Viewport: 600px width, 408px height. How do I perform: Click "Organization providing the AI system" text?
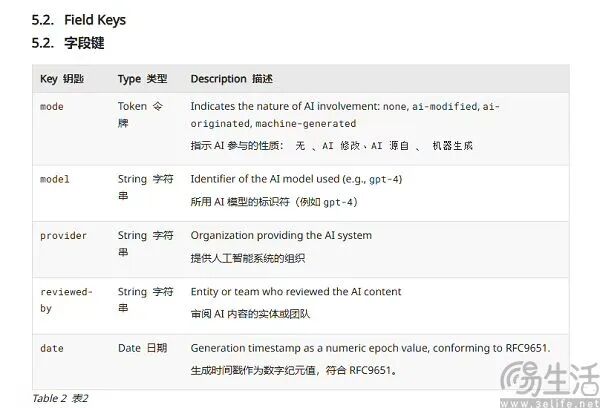[281, 236]
